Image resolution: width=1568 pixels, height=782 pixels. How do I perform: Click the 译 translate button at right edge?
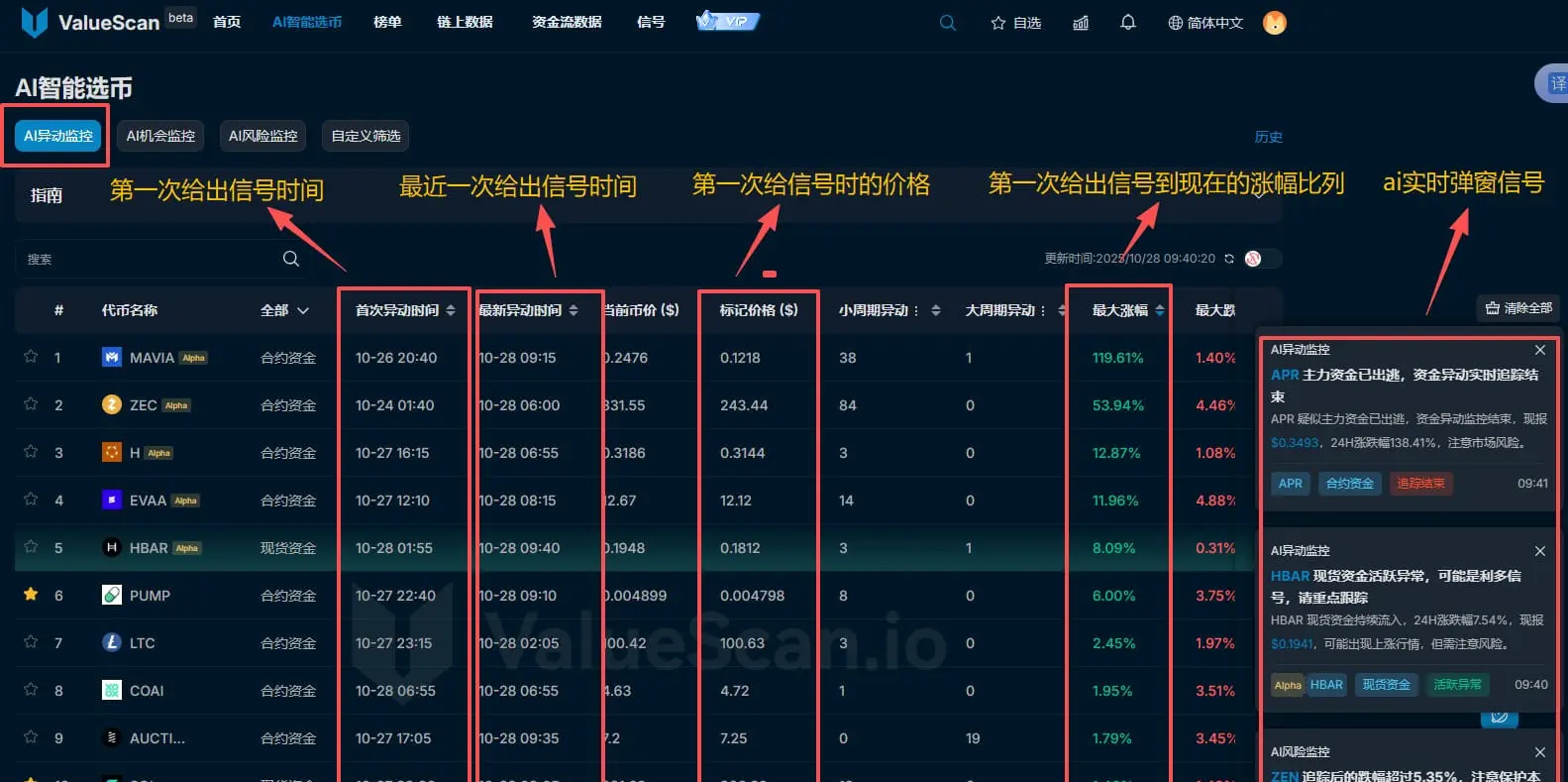pos(1554,83)
